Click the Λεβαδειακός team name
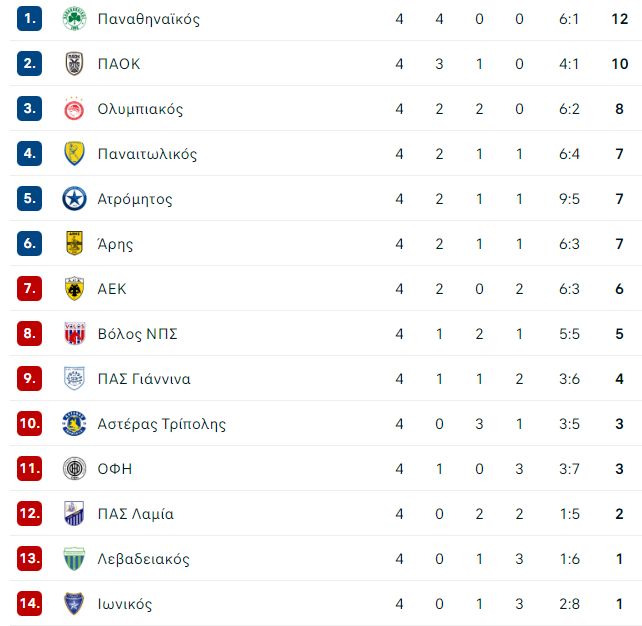This screenshot has width=642, height=626. (143, 559)
